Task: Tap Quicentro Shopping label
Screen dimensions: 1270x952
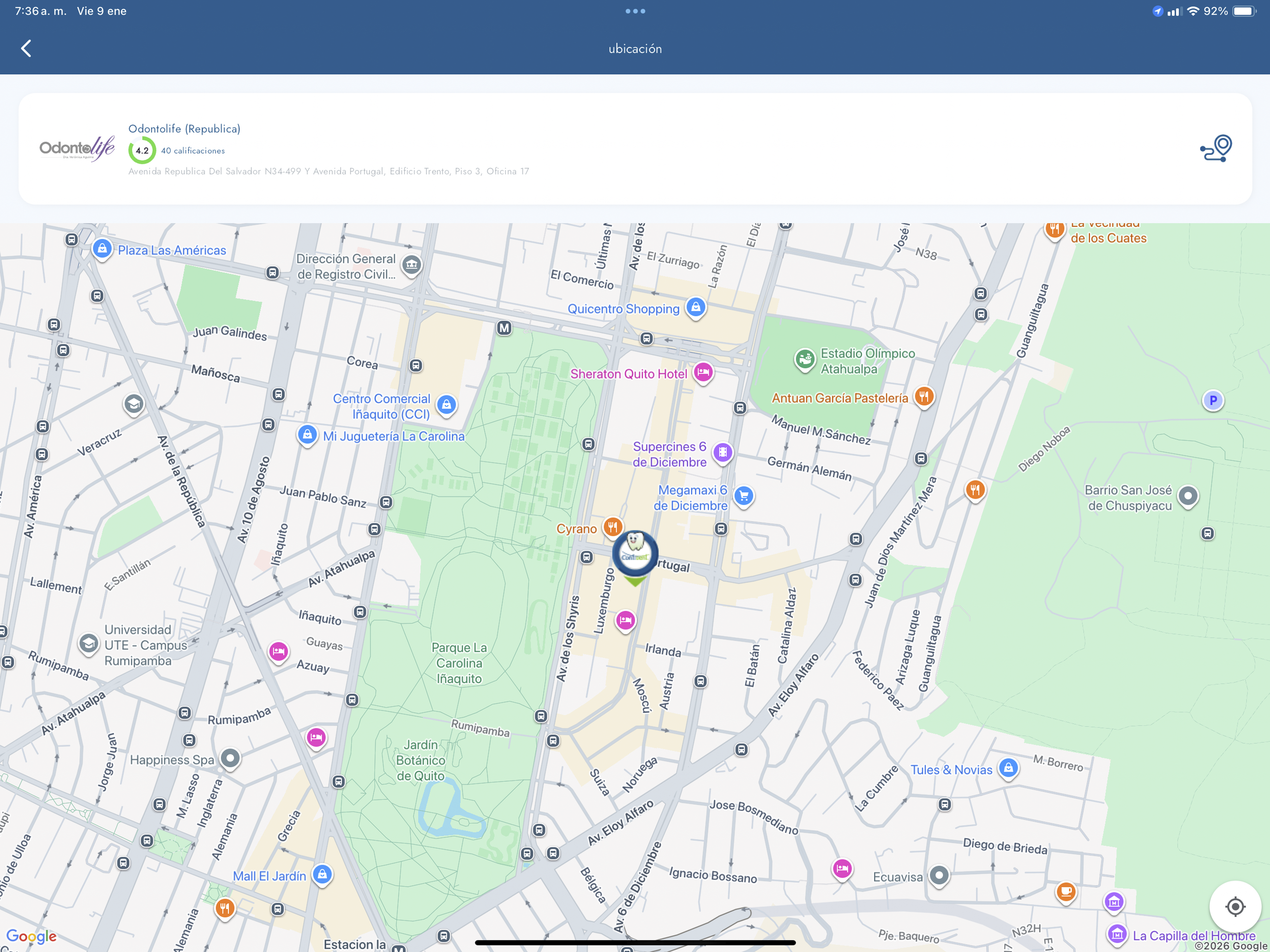Action: tap(623, 309)
